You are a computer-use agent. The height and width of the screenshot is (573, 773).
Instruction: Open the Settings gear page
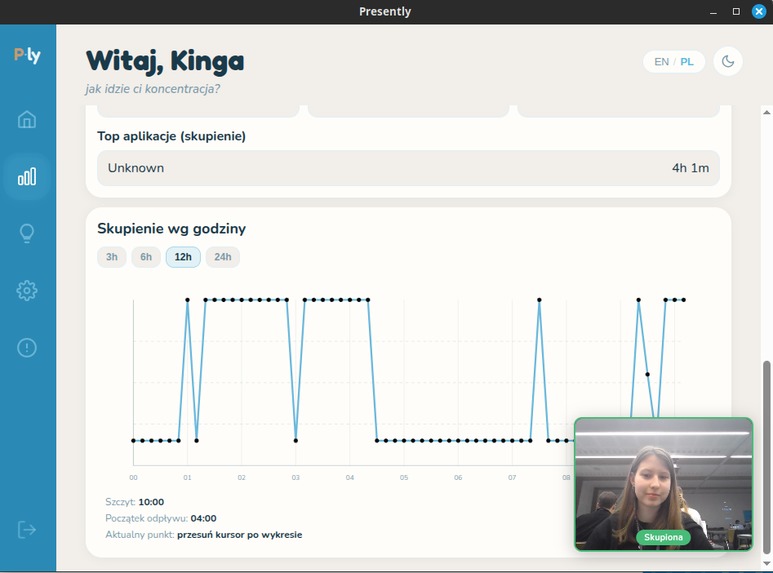click(27, 290)
